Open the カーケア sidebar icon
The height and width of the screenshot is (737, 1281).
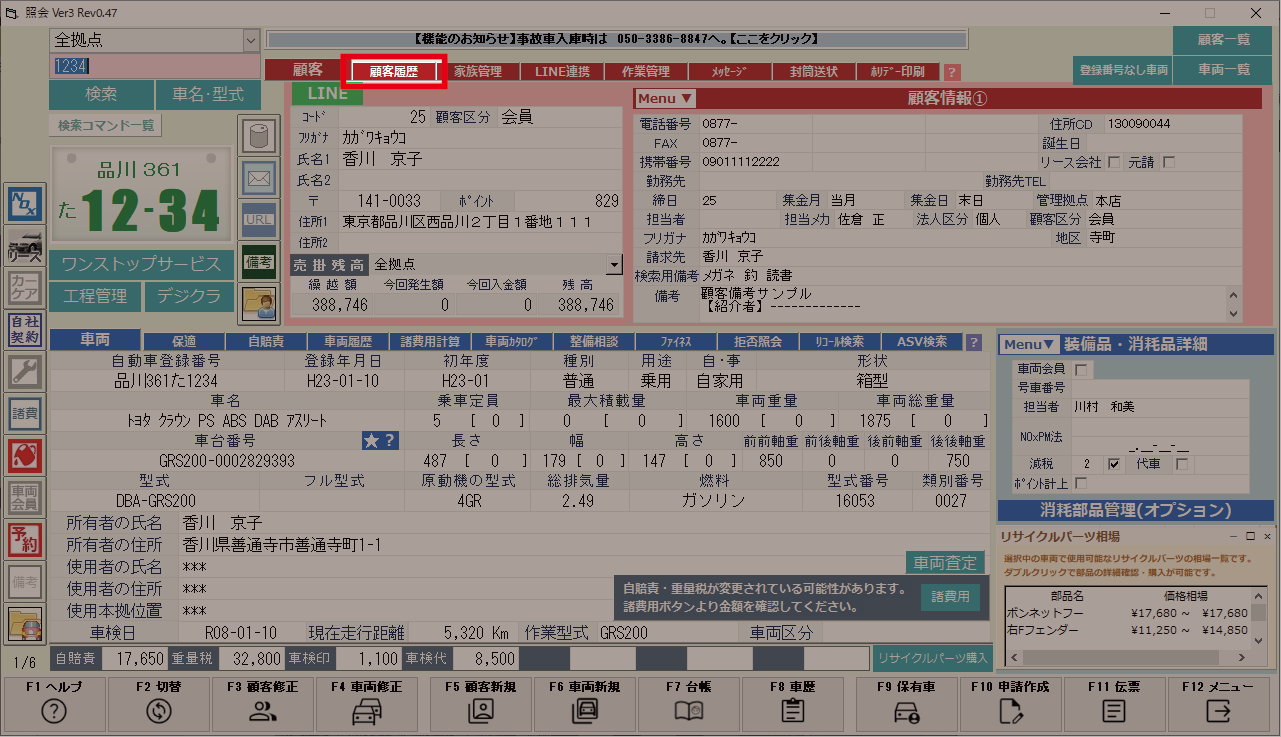pyautogui.click(x=25, y=290)
